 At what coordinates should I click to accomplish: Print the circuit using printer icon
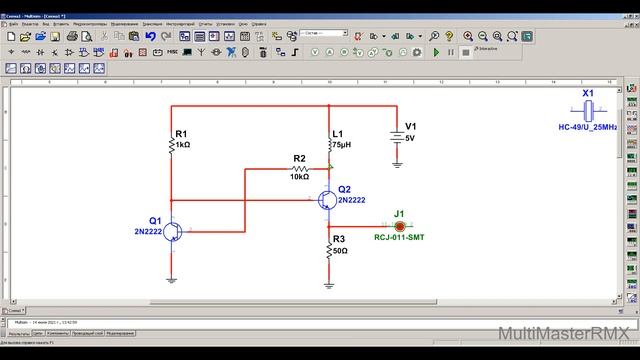click(x=72, y=36)
